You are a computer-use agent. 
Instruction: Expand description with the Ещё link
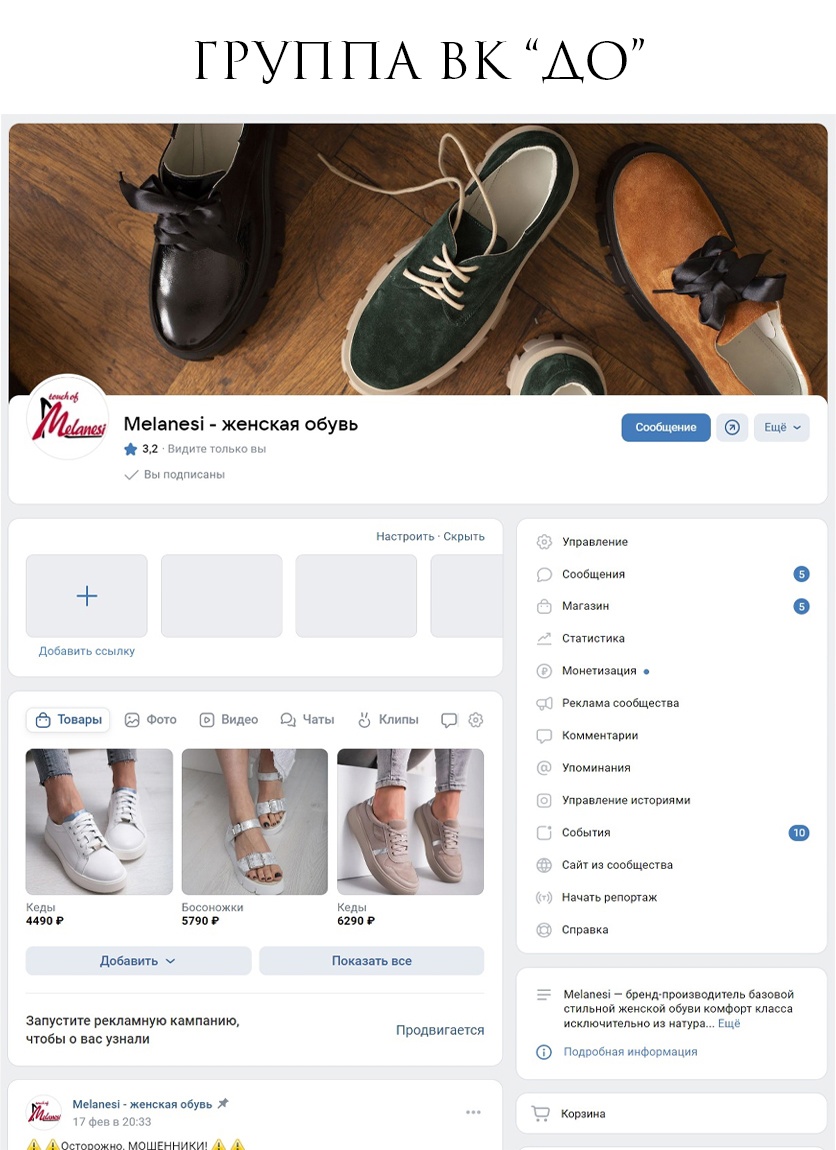coord(729,1023)
